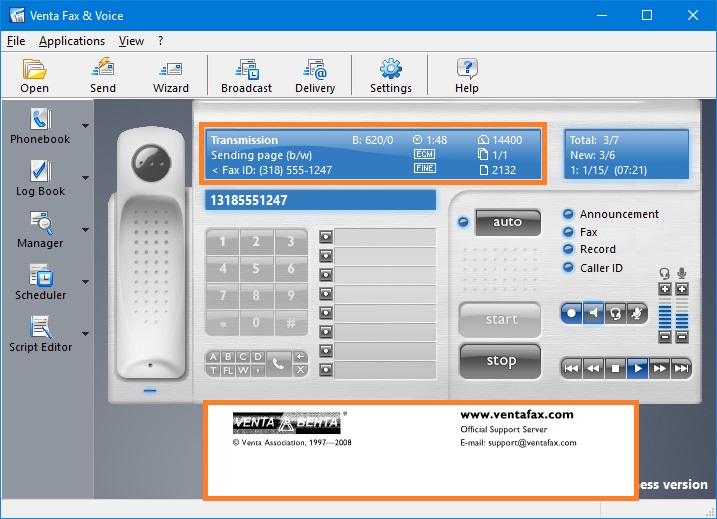
Task: Click the # key on keypad
Action: [291, 323]
